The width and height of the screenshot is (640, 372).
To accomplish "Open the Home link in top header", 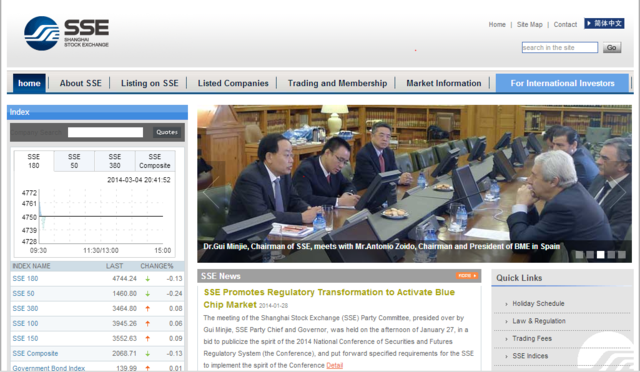I will point(497,25).
